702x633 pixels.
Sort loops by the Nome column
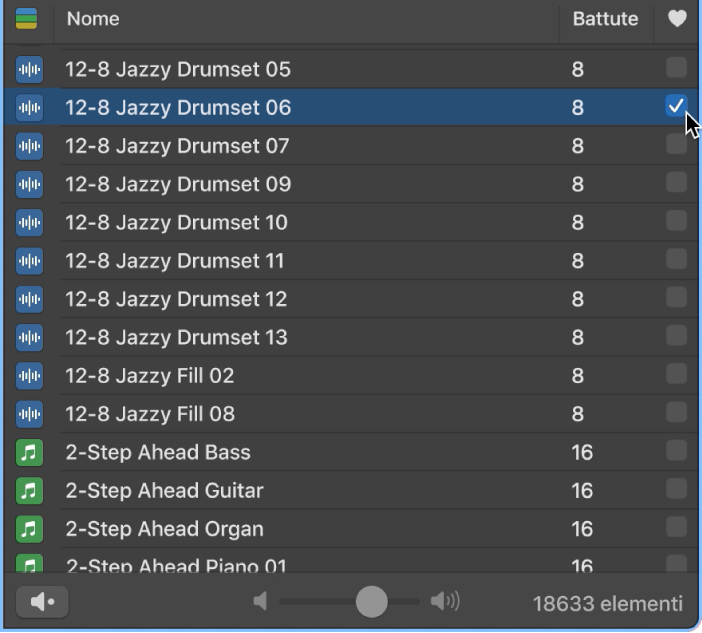tap(300, 19)
